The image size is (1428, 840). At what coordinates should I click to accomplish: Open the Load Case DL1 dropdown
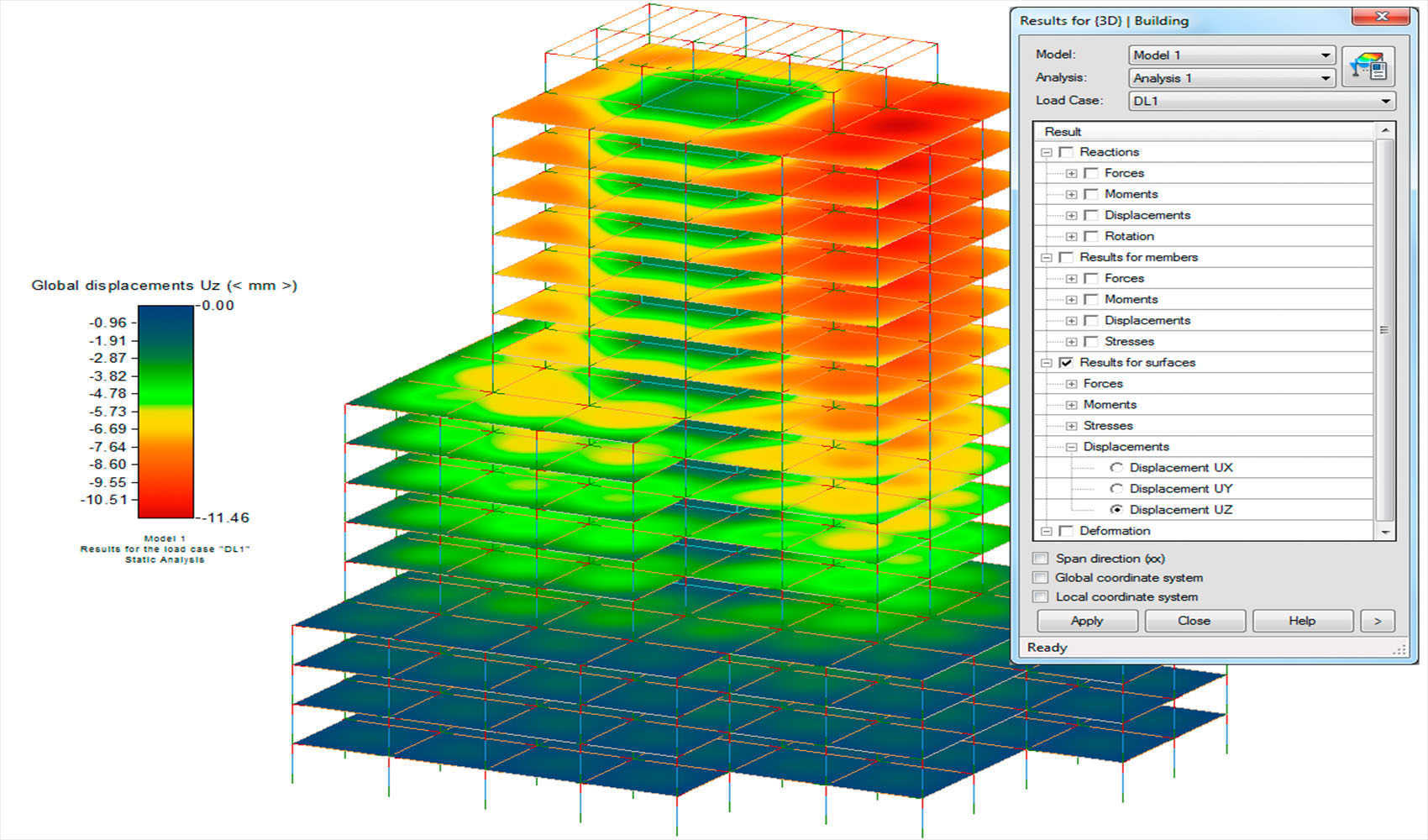(1386, 101)
